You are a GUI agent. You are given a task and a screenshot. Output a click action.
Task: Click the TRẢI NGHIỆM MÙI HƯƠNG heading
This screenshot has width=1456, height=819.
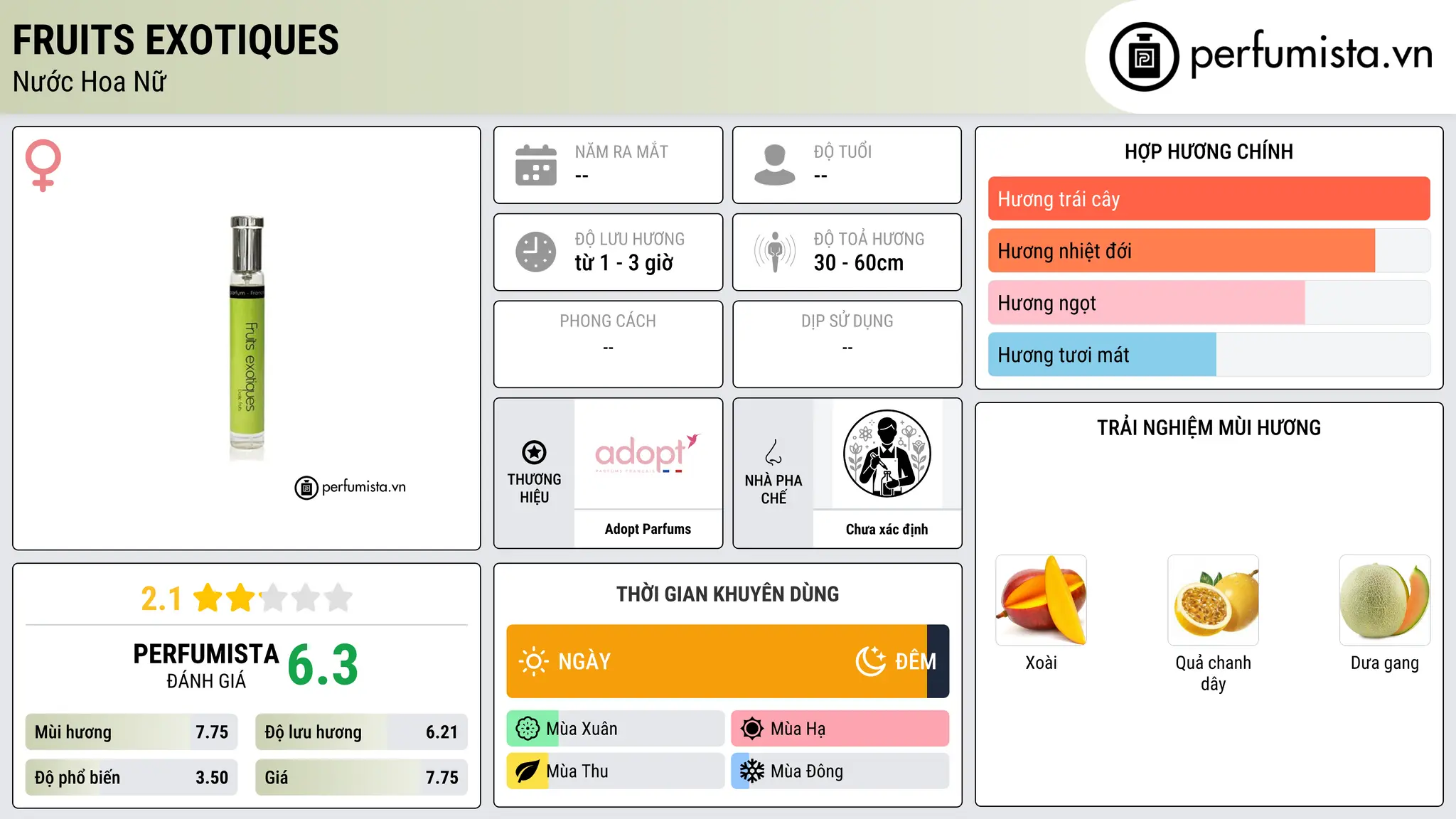[x=1209, y=428]
